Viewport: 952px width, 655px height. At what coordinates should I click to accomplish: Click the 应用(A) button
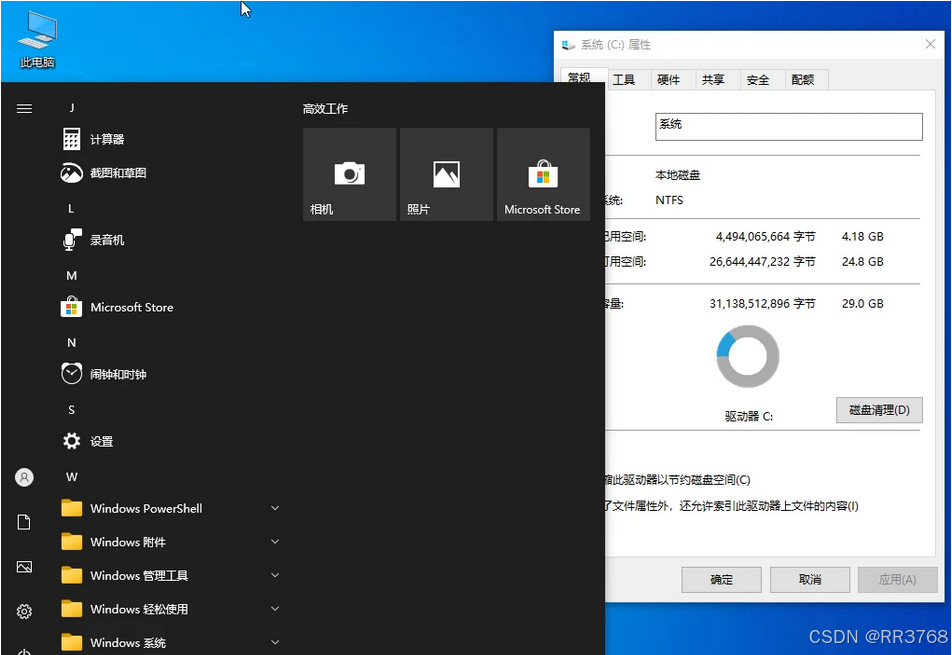(897, 580)
